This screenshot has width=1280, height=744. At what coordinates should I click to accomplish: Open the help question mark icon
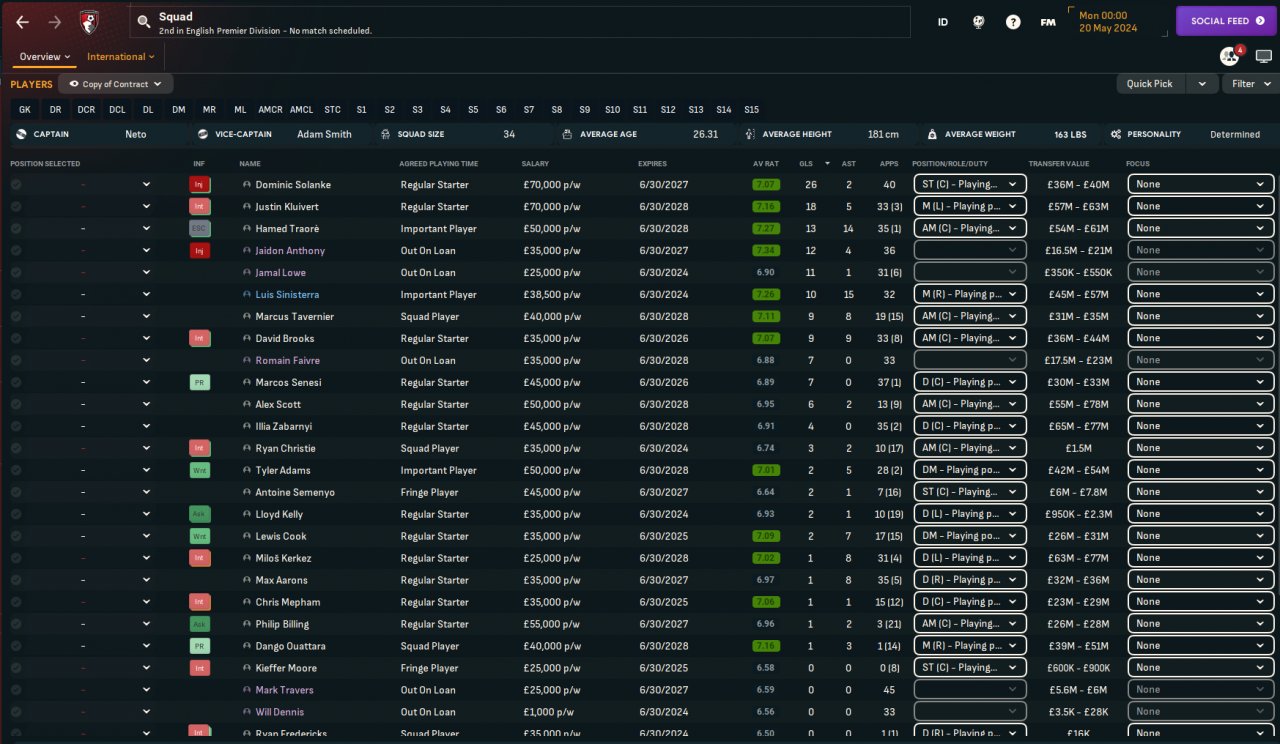click(x=1013, y=22)
